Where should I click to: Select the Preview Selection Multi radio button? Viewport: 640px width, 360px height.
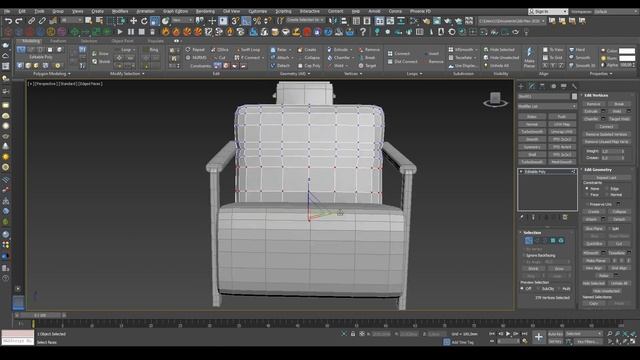click(560, 289)
